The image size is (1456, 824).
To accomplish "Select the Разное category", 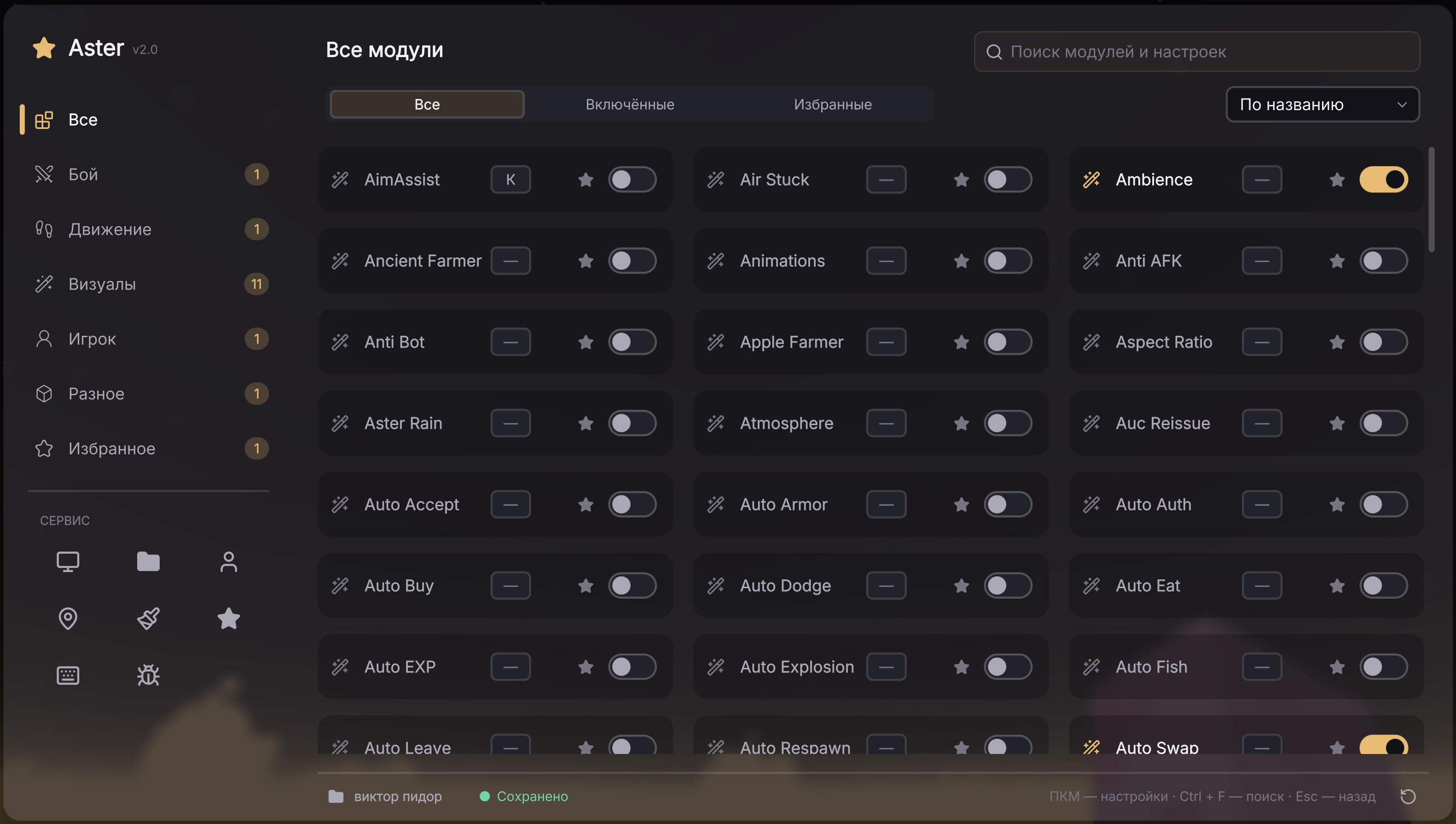I will [148, 394].
